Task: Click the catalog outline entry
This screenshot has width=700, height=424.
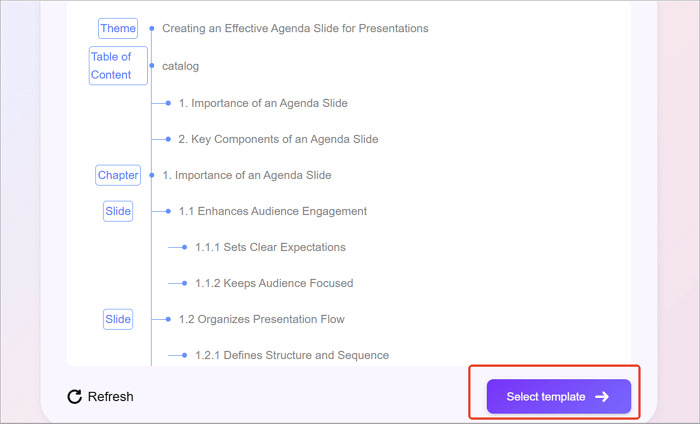Action: pyautogui.click(x=180, y=66)
